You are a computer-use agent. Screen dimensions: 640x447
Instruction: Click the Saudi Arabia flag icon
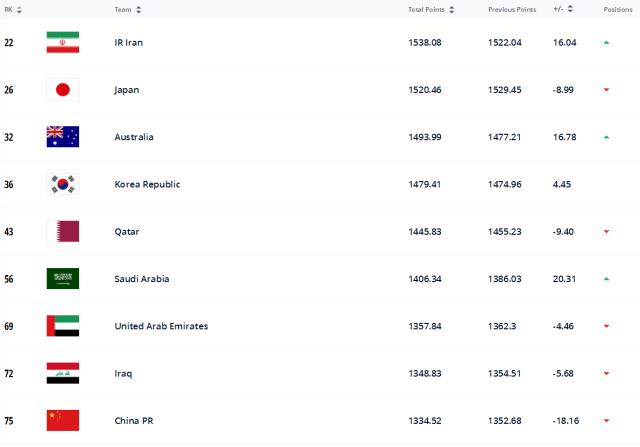pyautogui.click(x=62, y=279)
